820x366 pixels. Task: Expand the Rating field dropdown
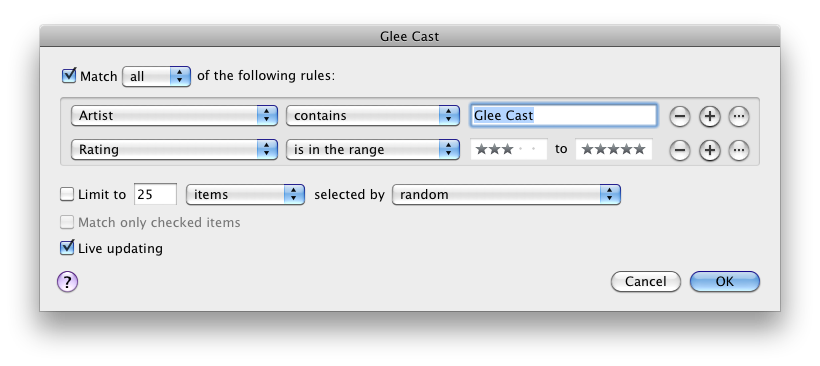(174, 150)
